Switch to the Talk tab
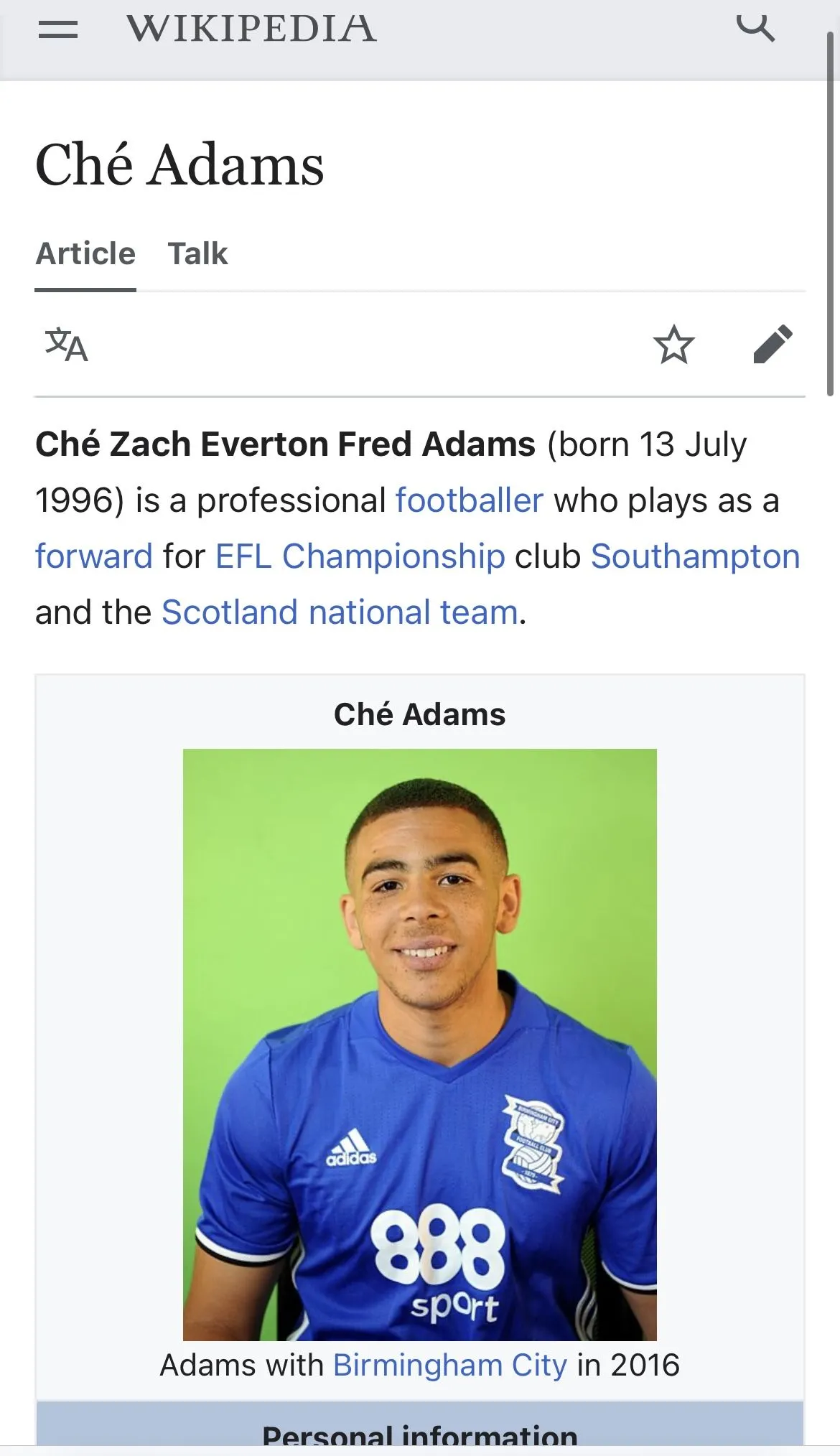840x1456 pixels. (197, 253)
